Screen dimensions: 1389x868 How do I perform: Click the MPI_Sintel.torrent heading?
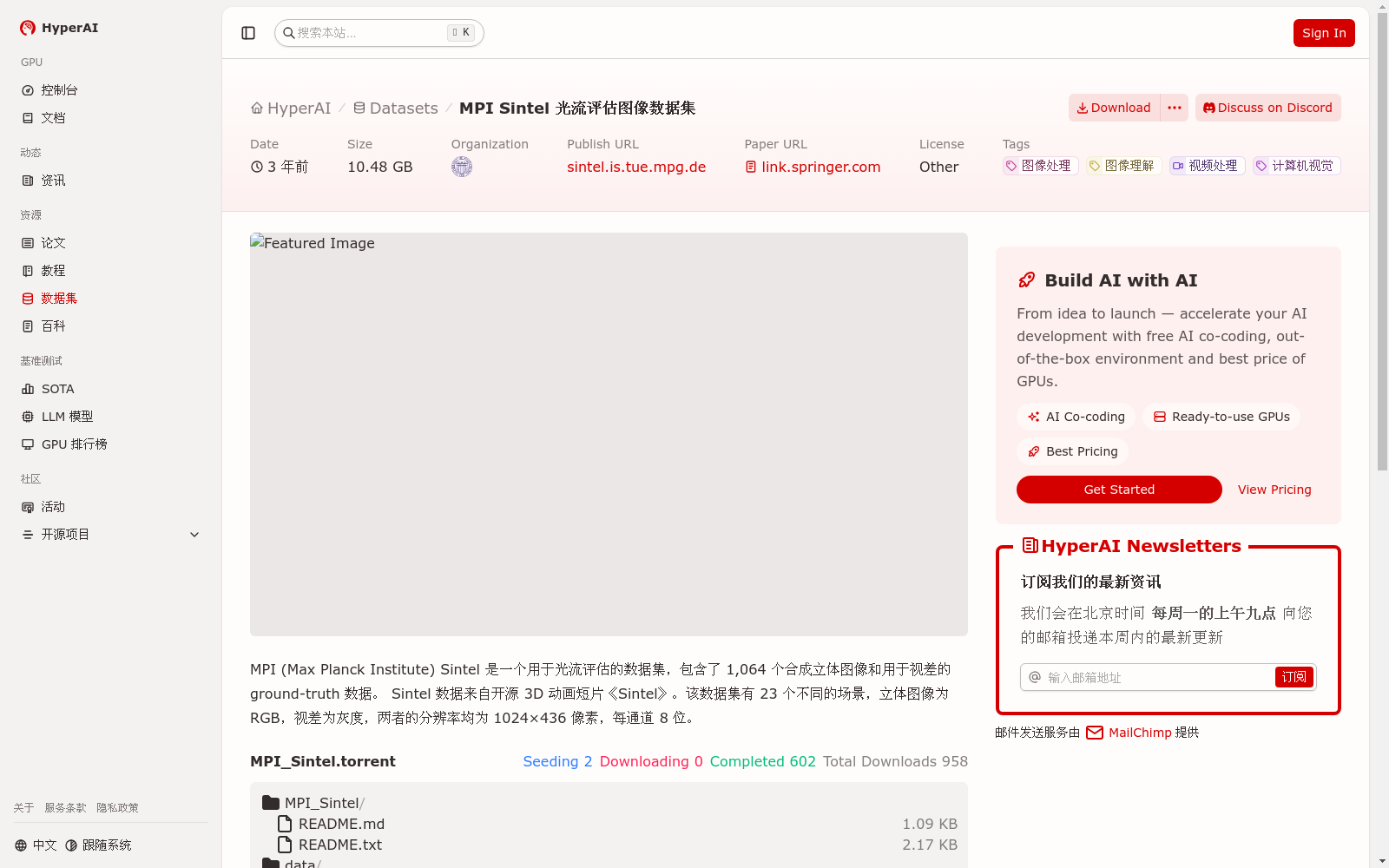pyautogui.click(x=323, y=761)
